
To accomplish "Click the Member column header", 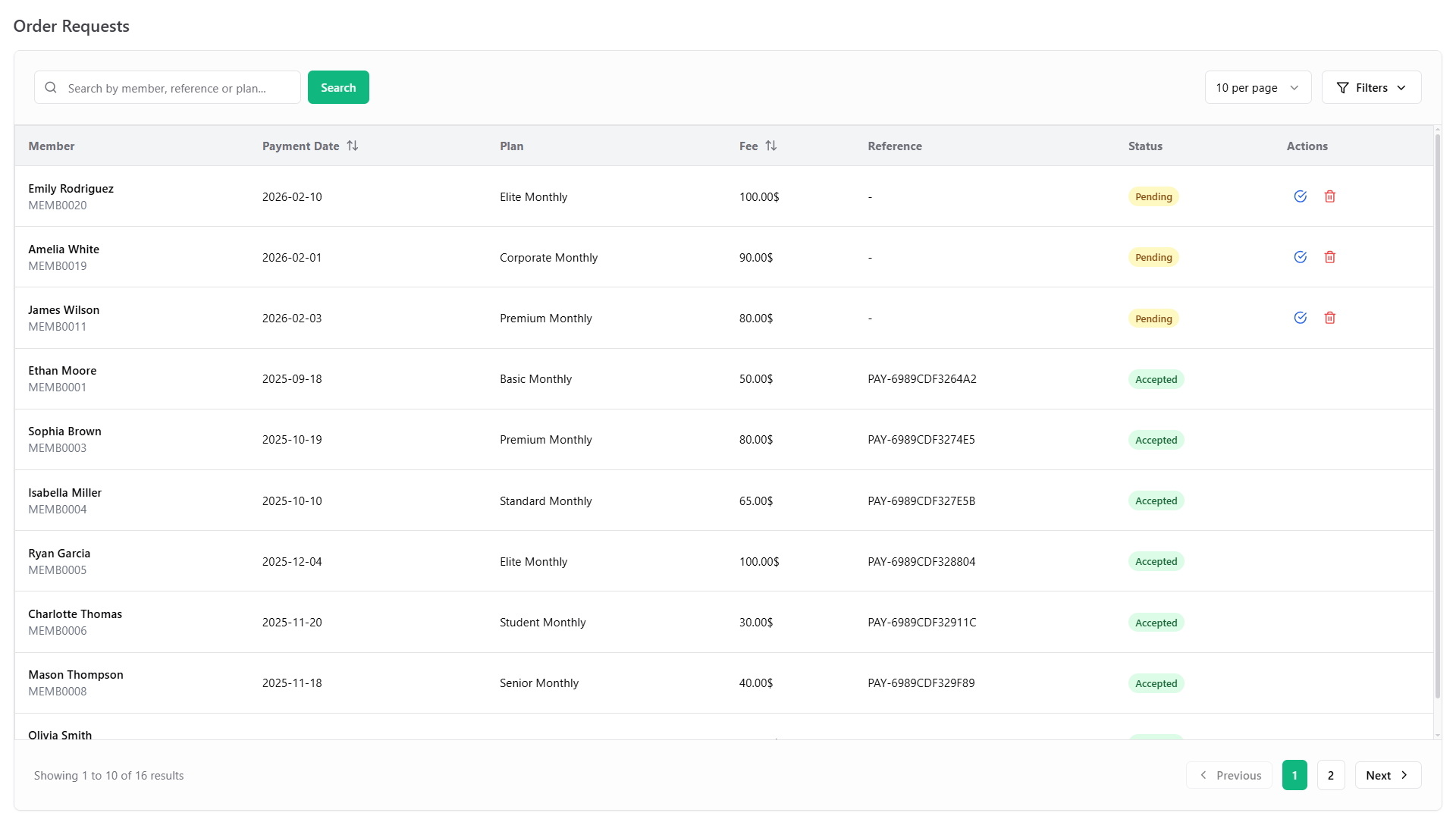I will [52, 146].
